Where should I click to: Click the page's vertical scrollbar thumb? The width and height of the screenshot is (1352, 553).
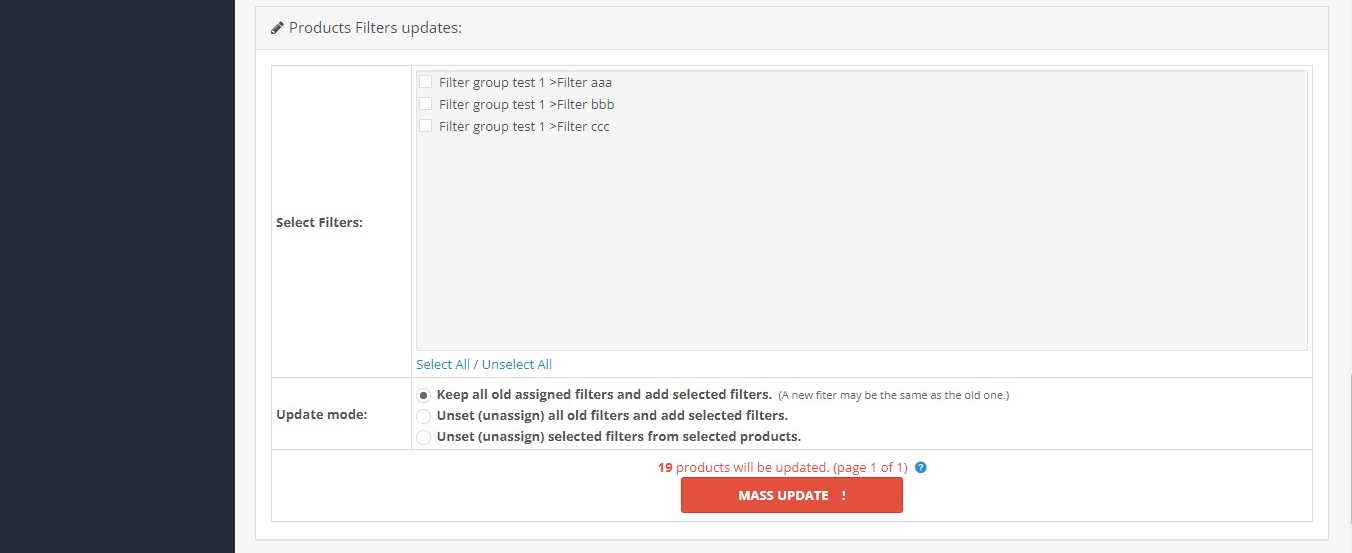(1350, 456)
